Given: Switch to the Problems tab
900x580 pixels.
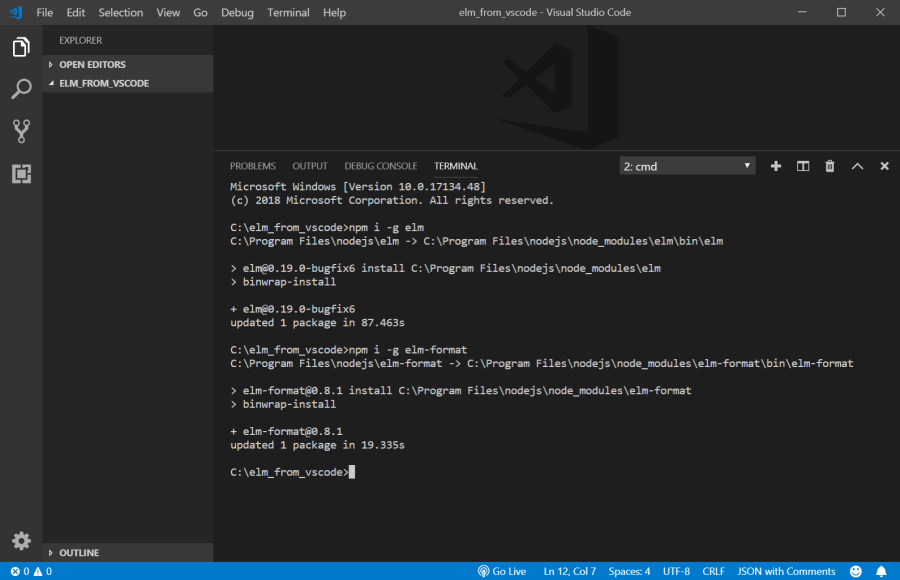Looking at the screenshot, I should (252, 166).
